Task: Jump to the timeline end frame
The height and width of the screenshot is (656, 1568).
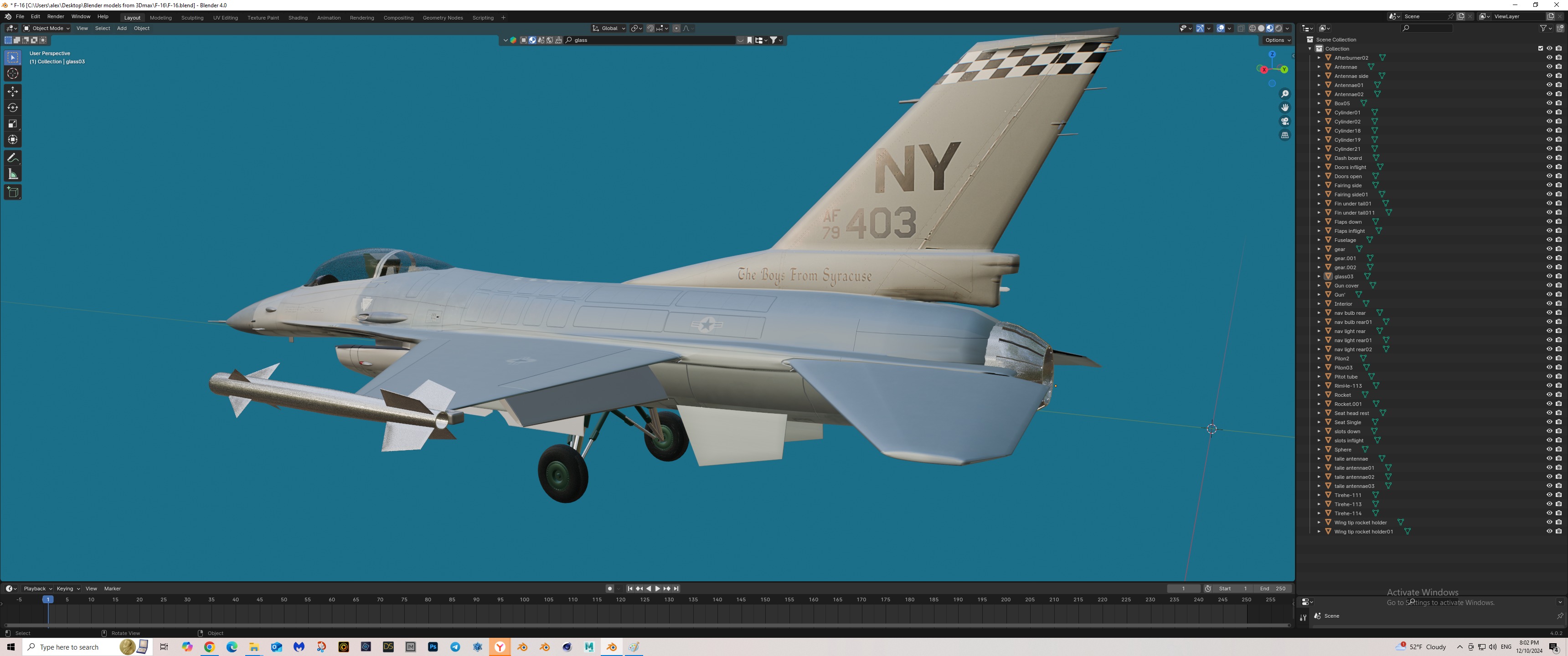Action: [x=676, y=589]
